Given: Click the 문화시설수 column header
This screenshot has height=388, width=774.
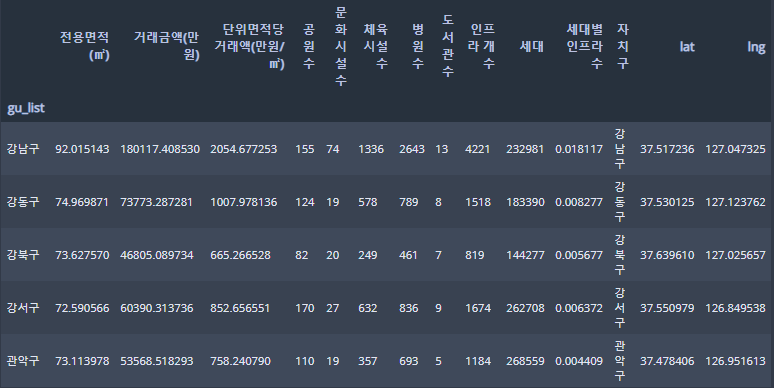Looking at the screenshot, I should coord(341,46).
